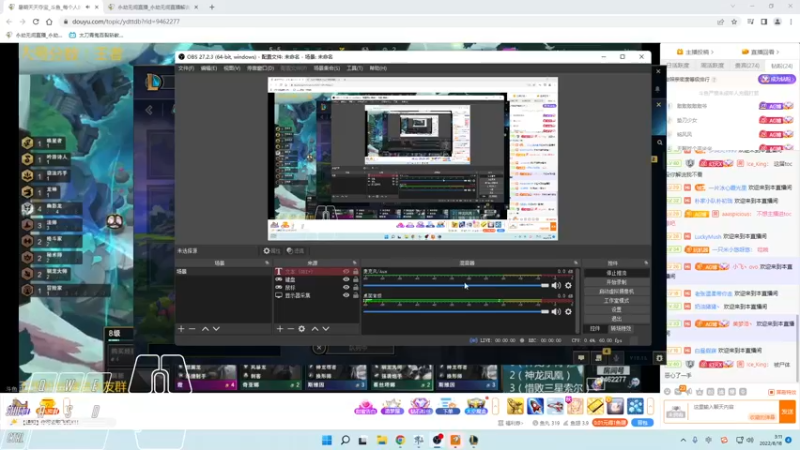Toggle lock on the 显示器采集 source

pyautogui.click(x=356, y=295)
